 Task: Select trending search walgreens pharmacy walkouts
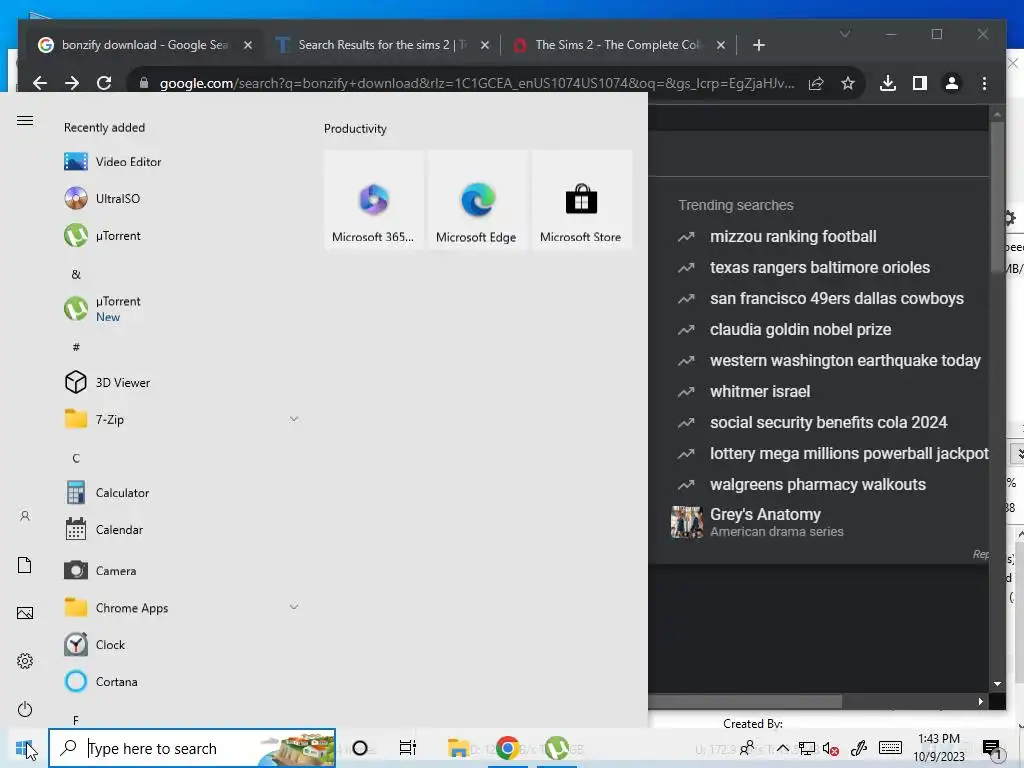coord(818,485)
